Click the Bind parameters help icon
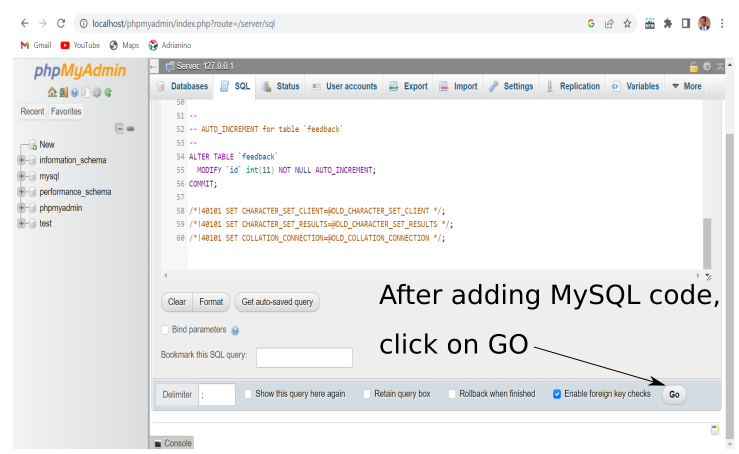The width and height of the screenshot is (739, 454). click(x=235, y=330)
